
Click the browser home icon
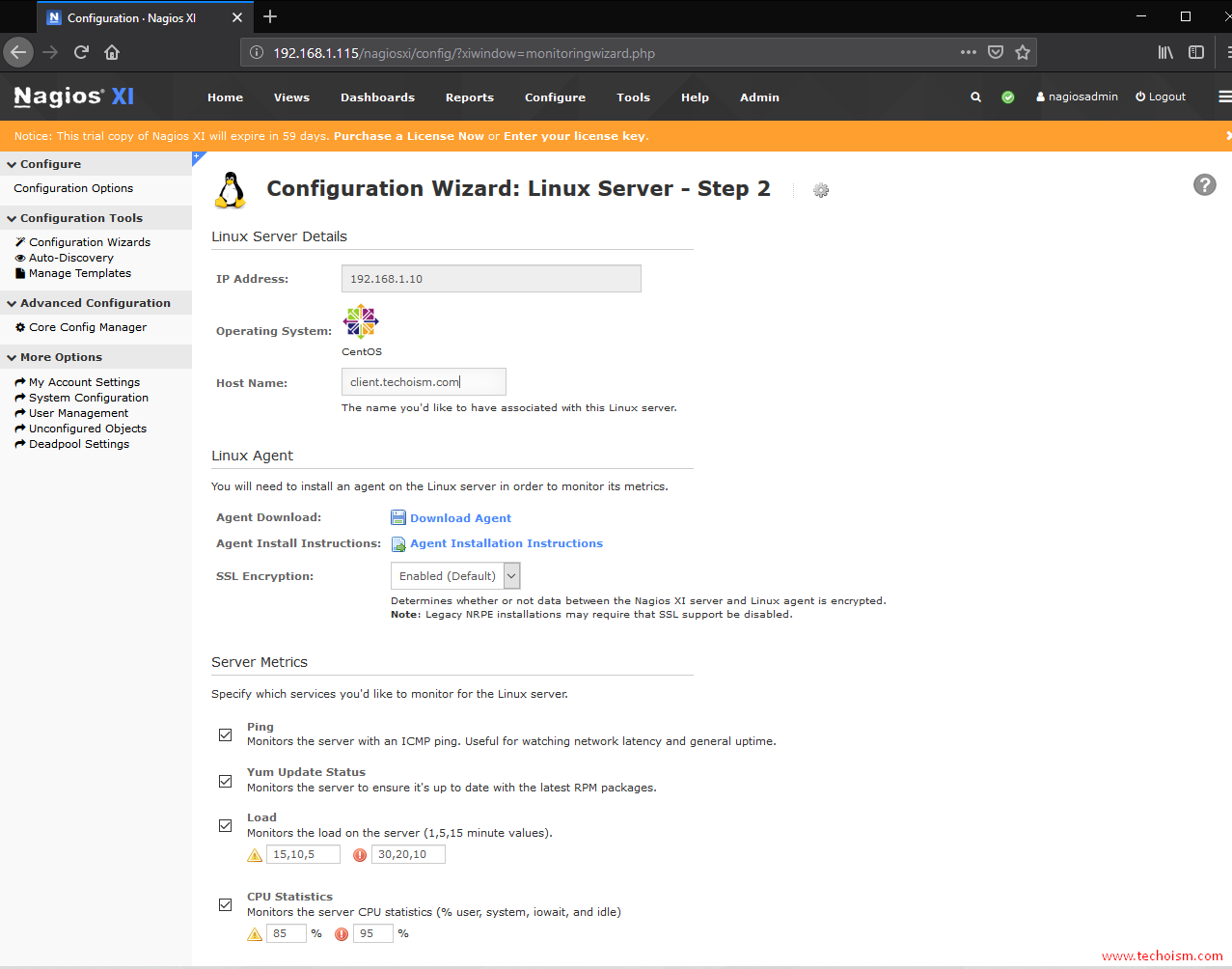pyautogui.click(x=112, y=52)
